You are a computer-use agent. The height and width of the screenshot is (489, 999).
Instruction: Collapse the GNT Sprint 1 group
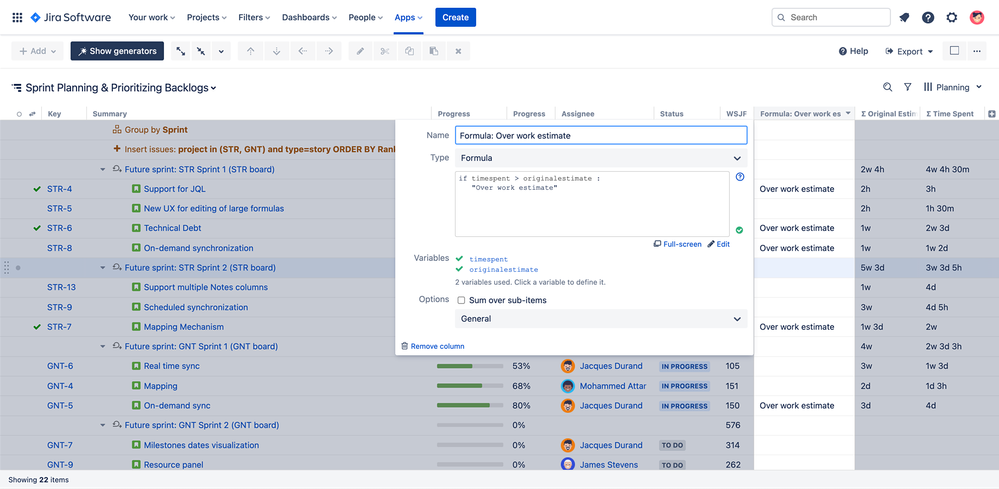click(103, 346)
